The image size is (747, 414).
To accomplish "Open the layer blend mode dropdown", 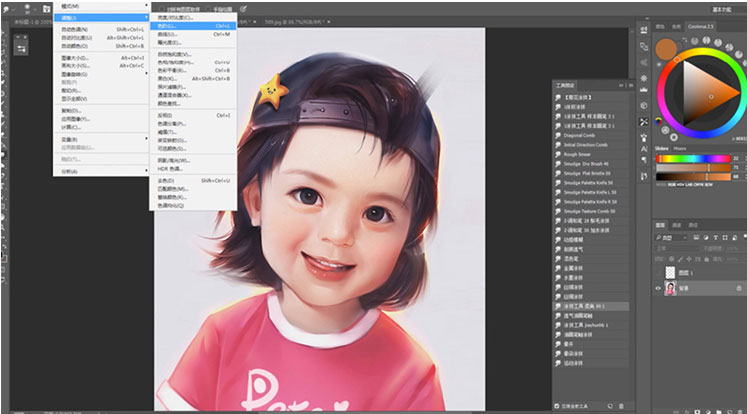I will 676,248.
